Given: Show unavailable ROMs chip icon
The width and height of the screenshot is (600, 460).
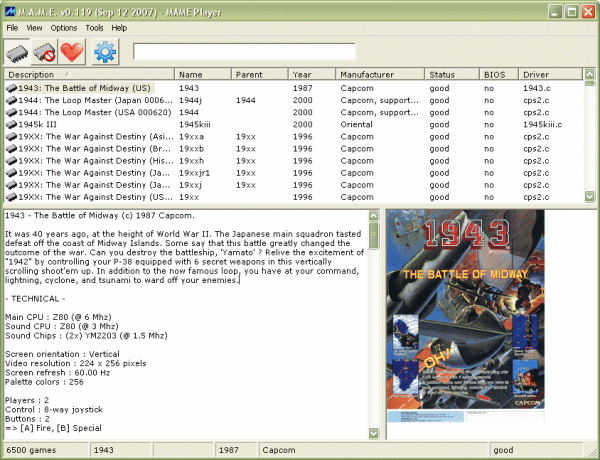Looking at the screenshot, I should pos(44,52).
